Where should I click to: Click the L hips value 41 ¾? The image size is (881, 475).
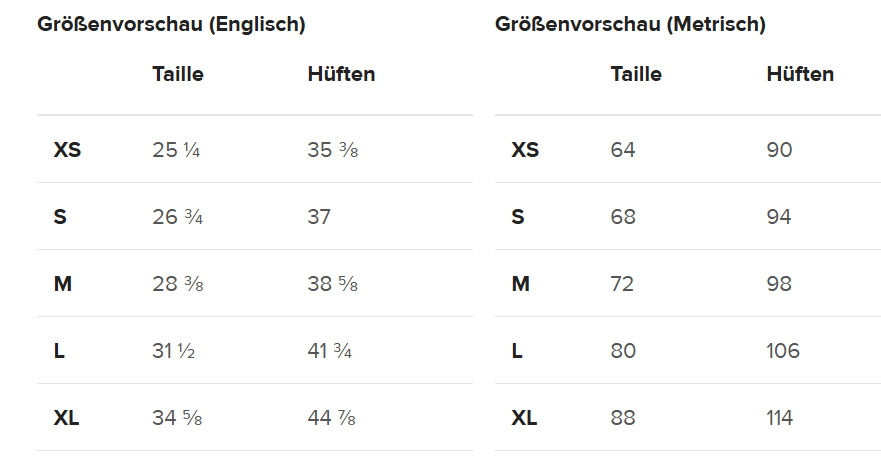[x=329, y=351]
